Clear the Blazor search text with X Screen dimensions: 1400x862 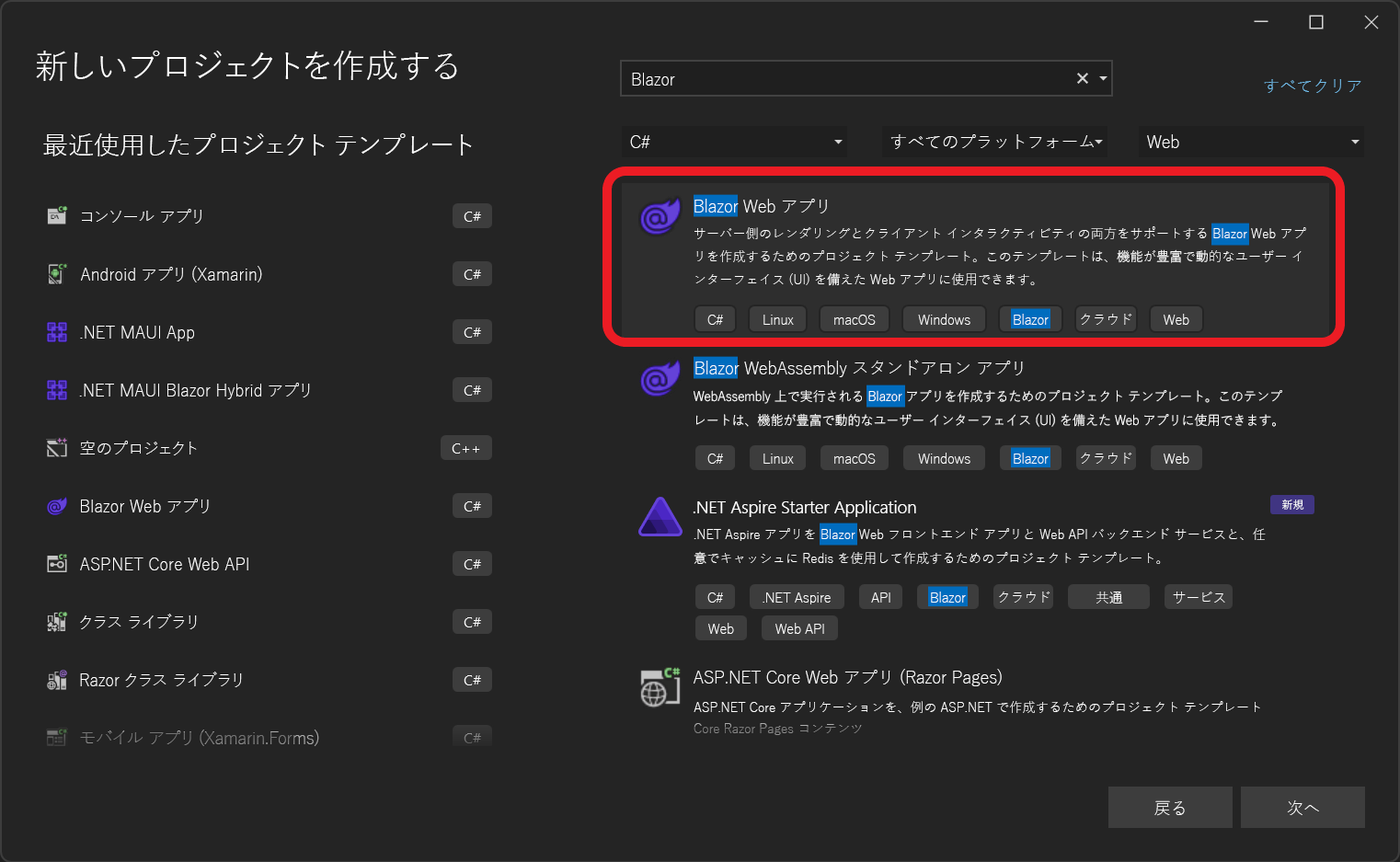tap(1083, 79)
